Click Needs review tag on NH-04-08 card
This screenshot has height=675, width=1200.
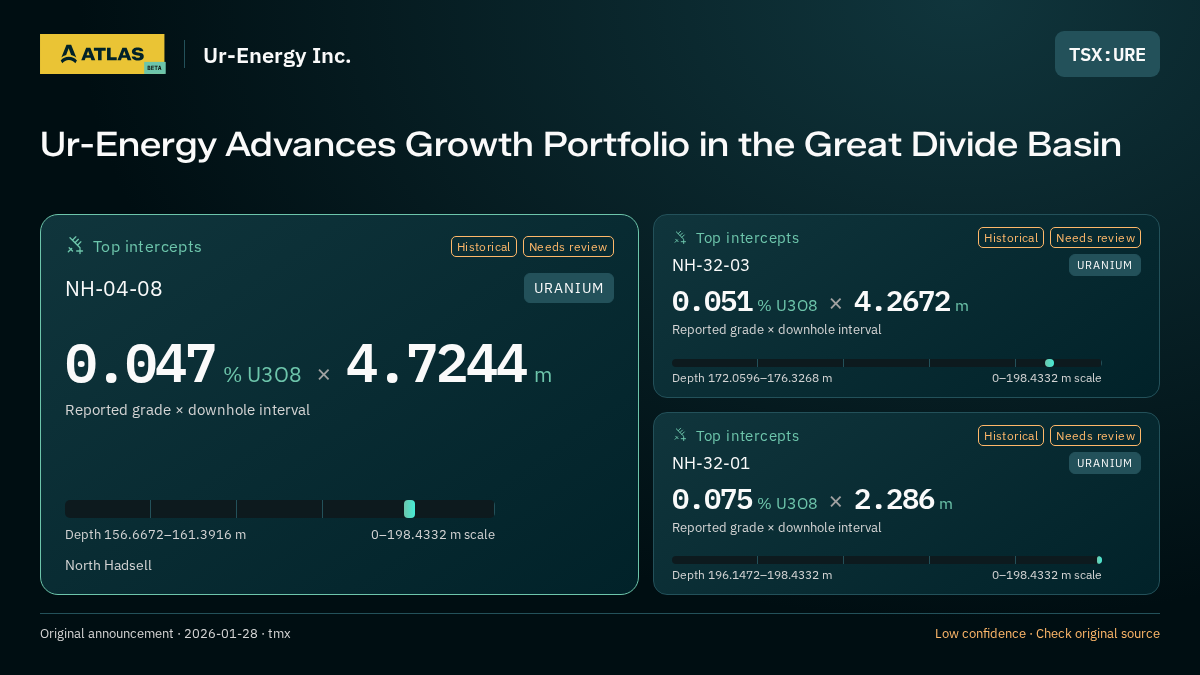click(568, 246)
